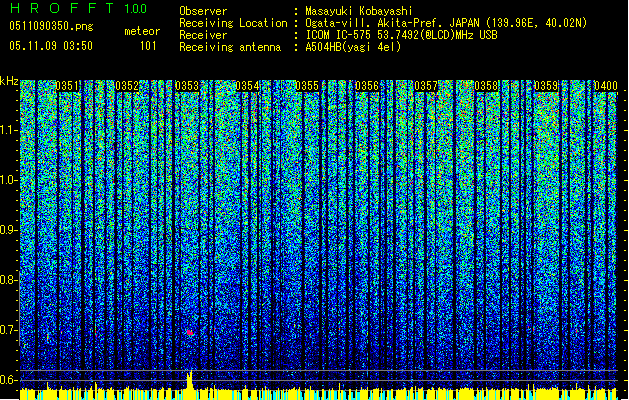The image size is (629, 400).
Task: Click the meteor count 101
Action: pyautogui.click(x=148, y=46)
